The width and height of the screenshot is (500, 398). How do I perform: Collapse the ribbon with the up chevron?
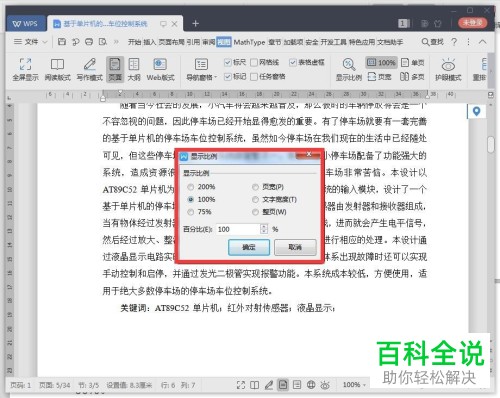pos(482,42)
